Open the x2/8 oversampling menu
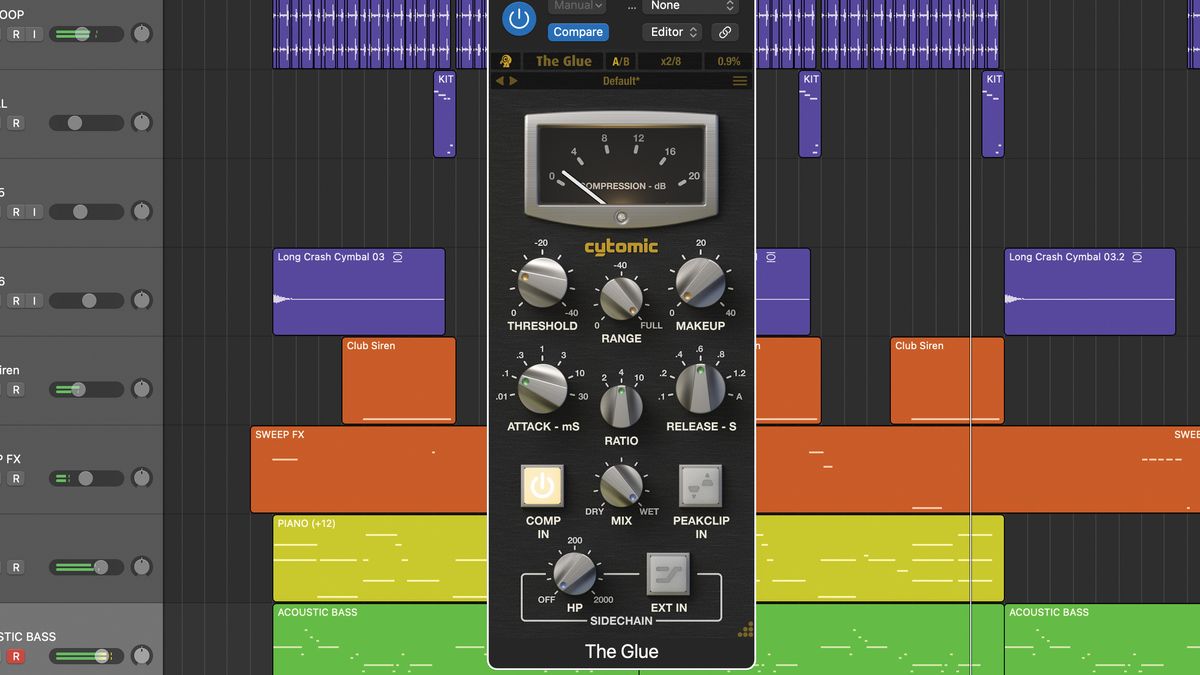Image resolution: width=1200 pixels, height=675 pixels. tap(669, 61)
